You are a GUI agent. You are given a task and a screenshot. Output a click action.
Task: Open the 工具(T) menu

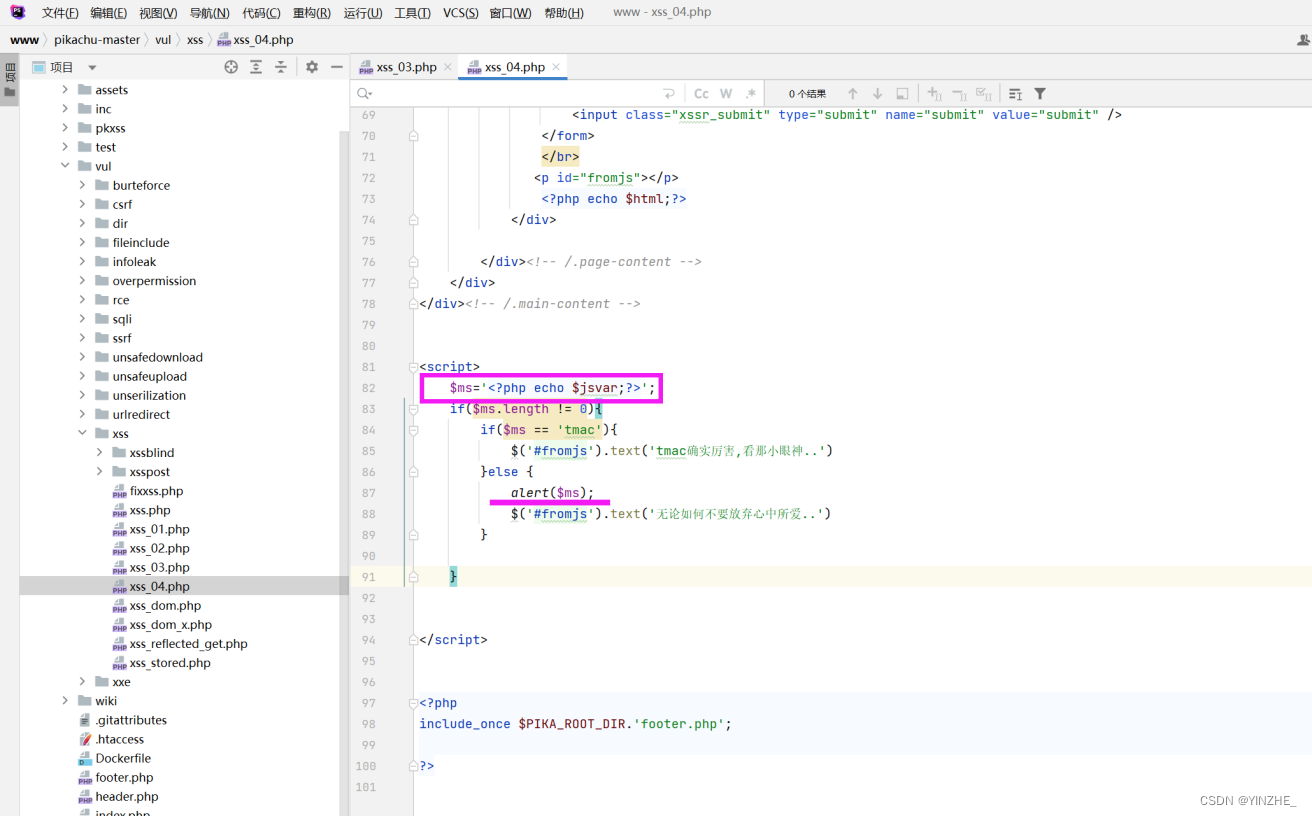pyautogui.click(x=412, y=13)
